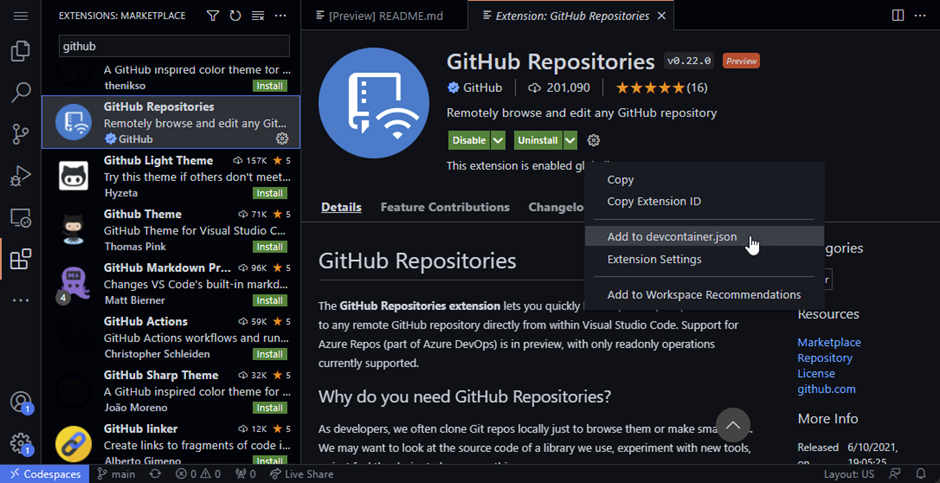Open the Accounts icon in activity bar
Viewport: 940px width, 483px height.
pyautogui.click(x=20, y=402)
